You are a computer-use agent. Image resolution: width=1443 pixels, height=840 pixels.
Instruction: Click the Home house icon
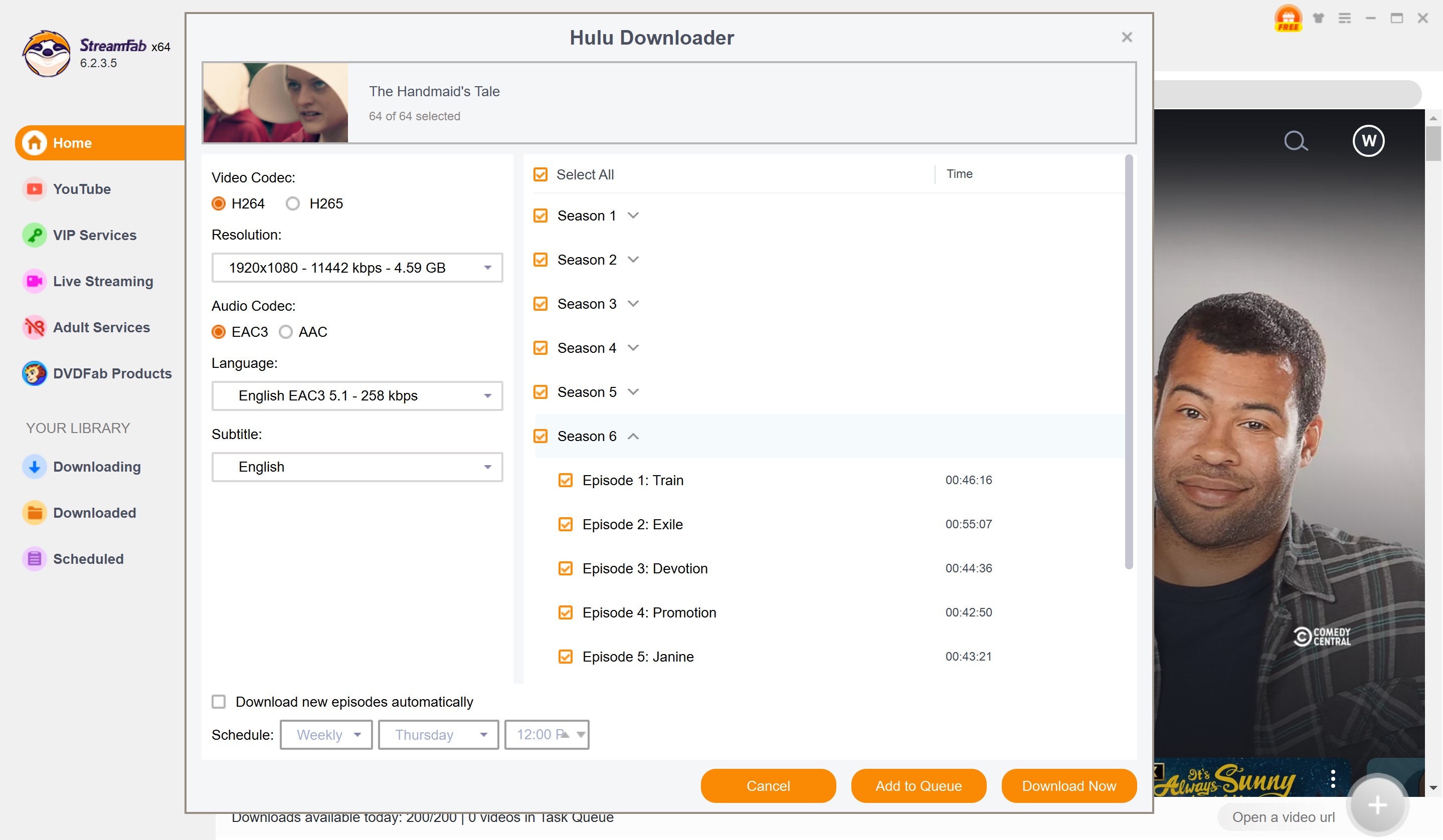tap(35, 143)
